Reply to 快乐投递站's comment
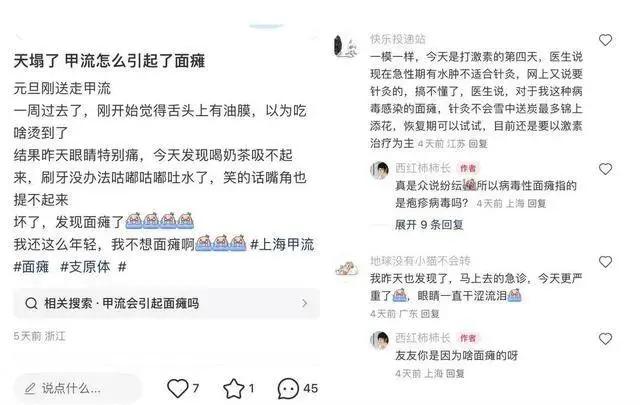640x405 pixels. click(x=478, y=144)
